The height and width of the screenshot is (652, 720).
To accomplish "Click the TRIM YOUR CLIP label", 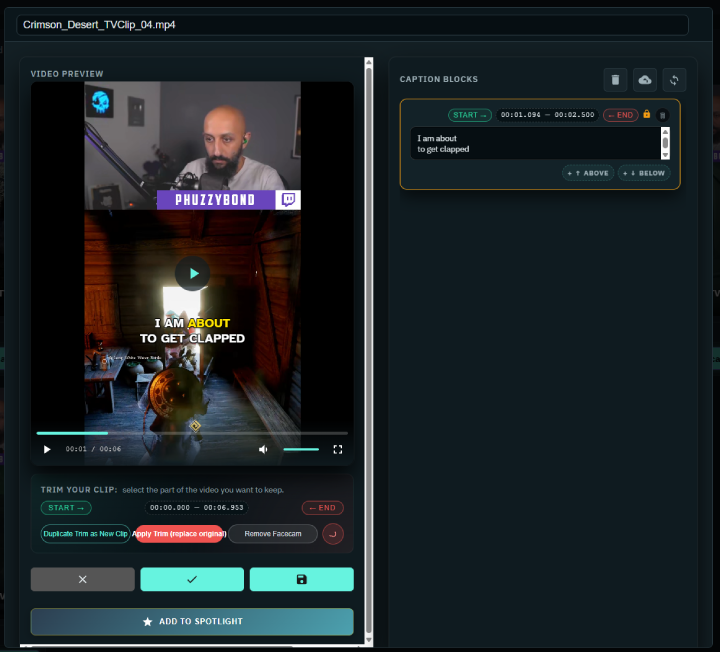I will tap(79, 489).
